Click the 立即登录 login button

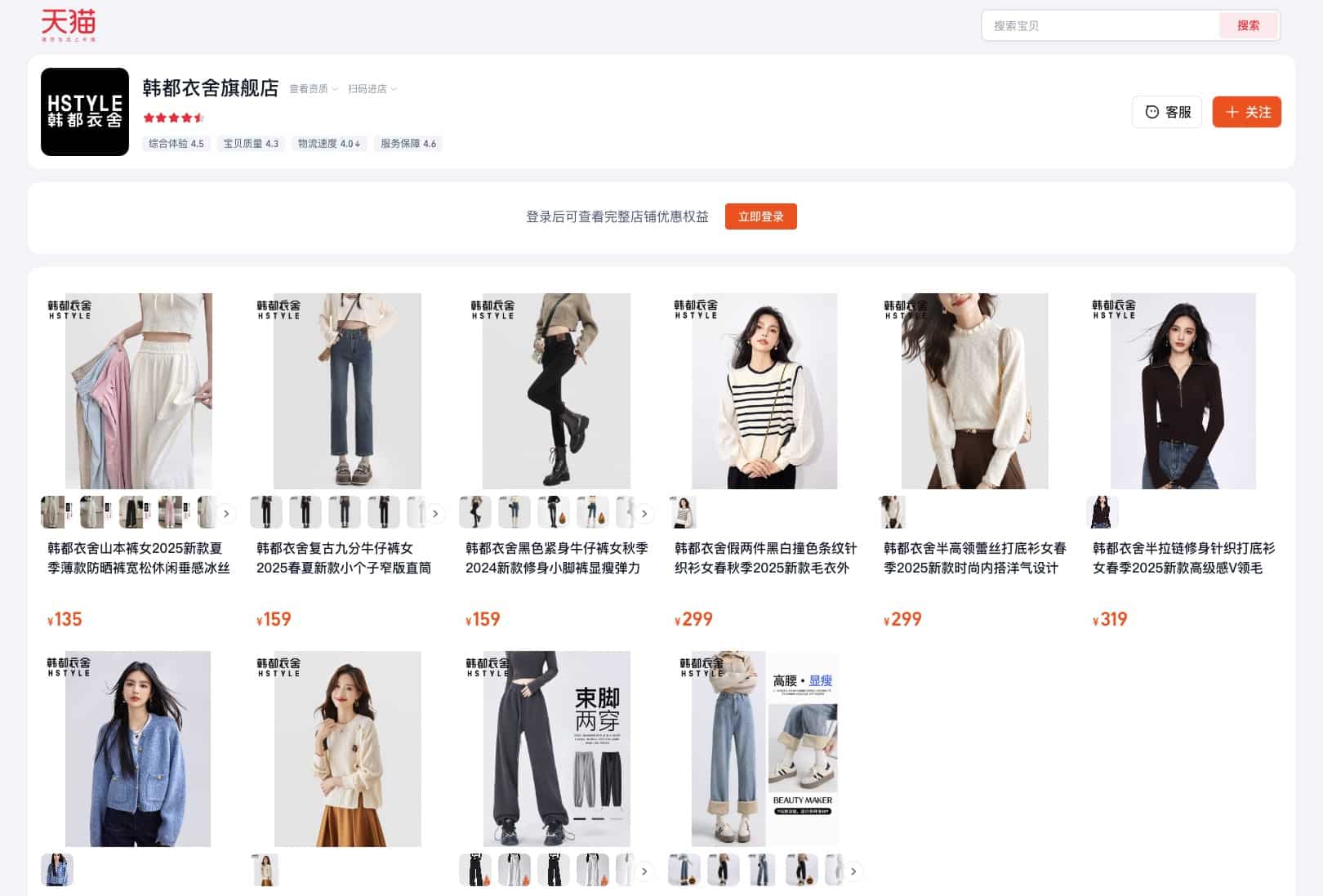tap(760, 216)
